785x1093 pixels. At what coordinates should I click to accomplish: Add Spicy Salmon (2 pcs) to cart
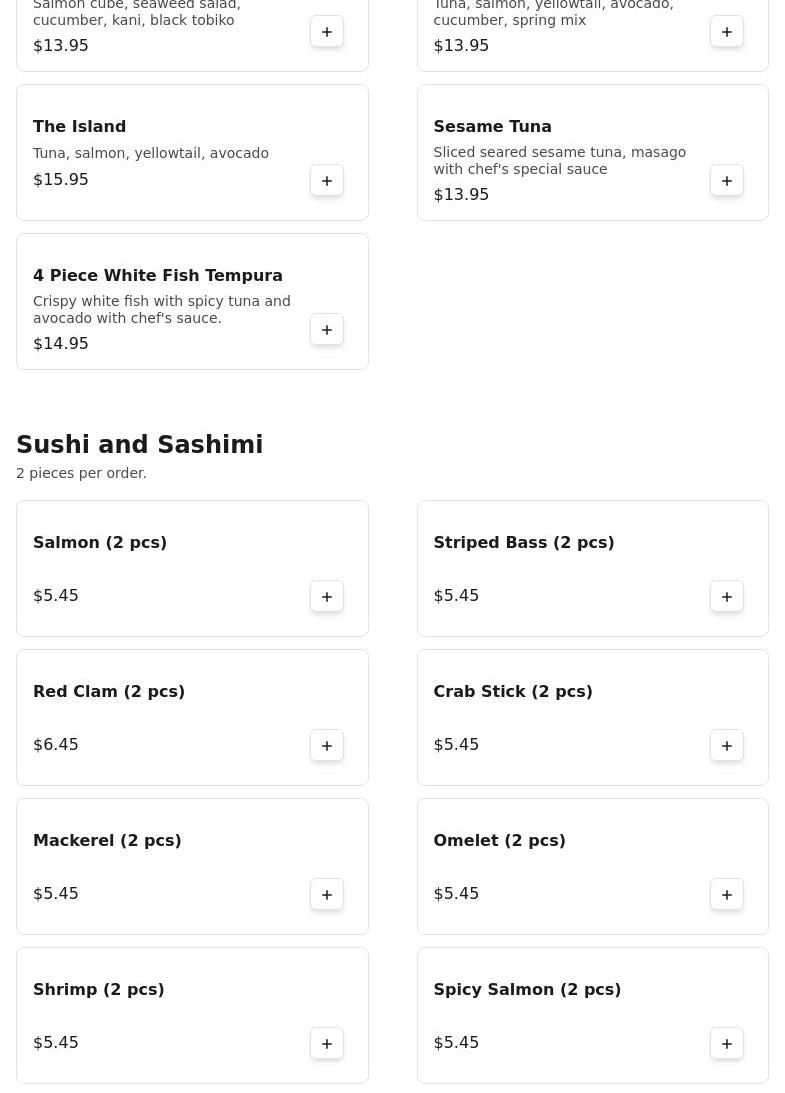pos(727,1044)
